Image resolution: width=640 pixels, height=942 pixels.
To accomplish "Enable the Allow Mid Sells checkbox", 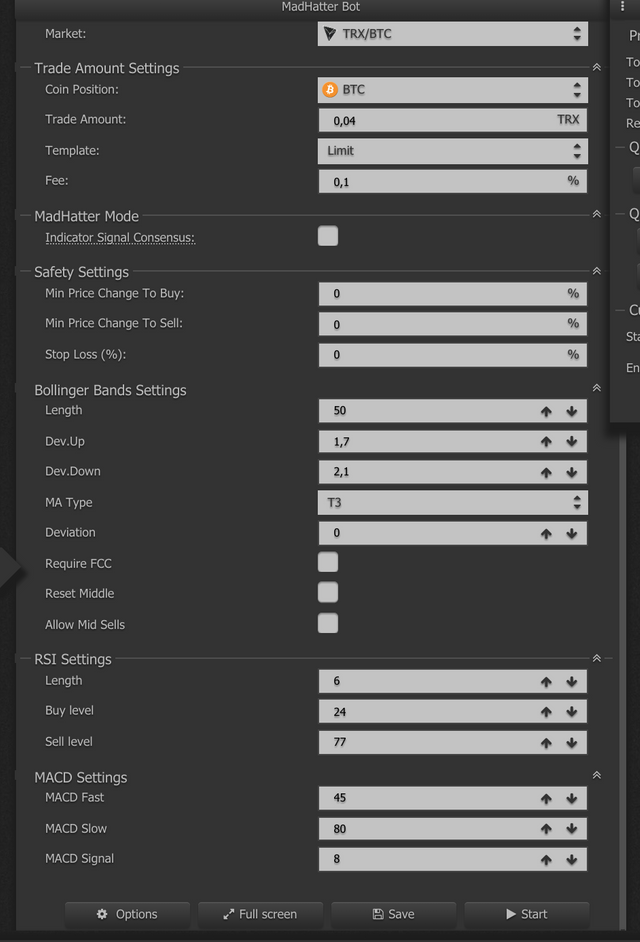I will click(328, 624).
